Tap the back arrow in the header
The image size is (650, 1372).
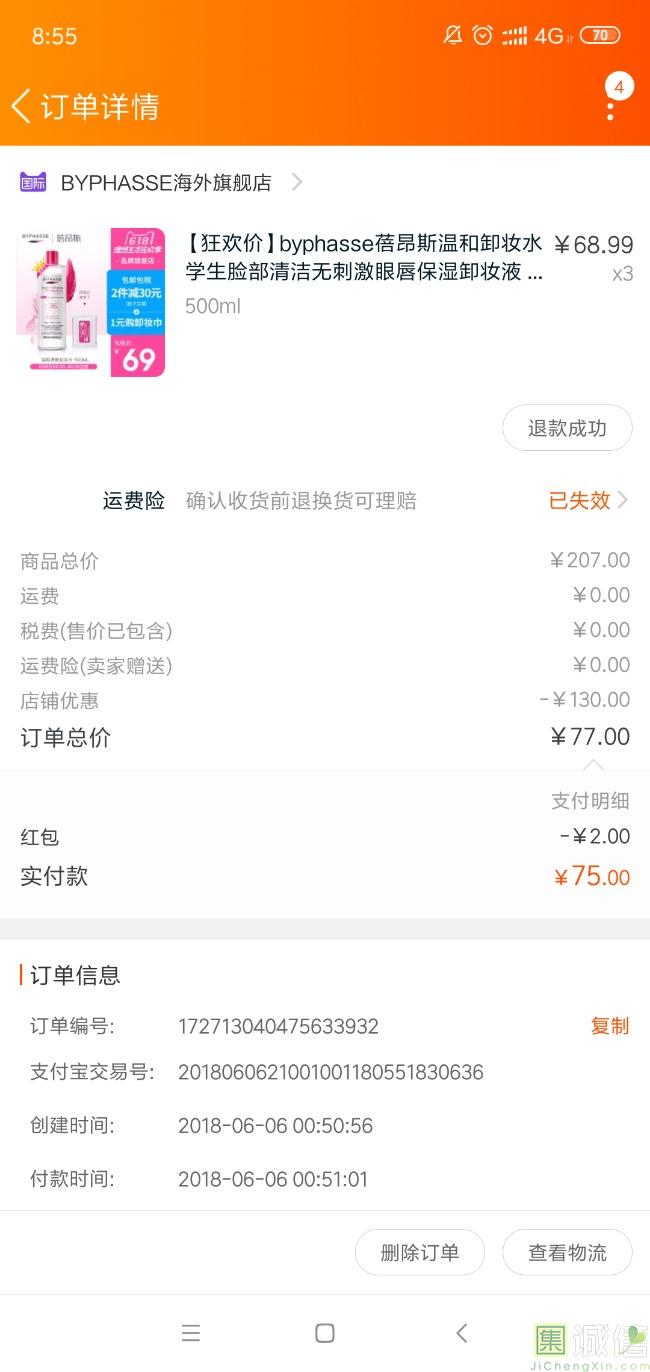coord(21,106)
